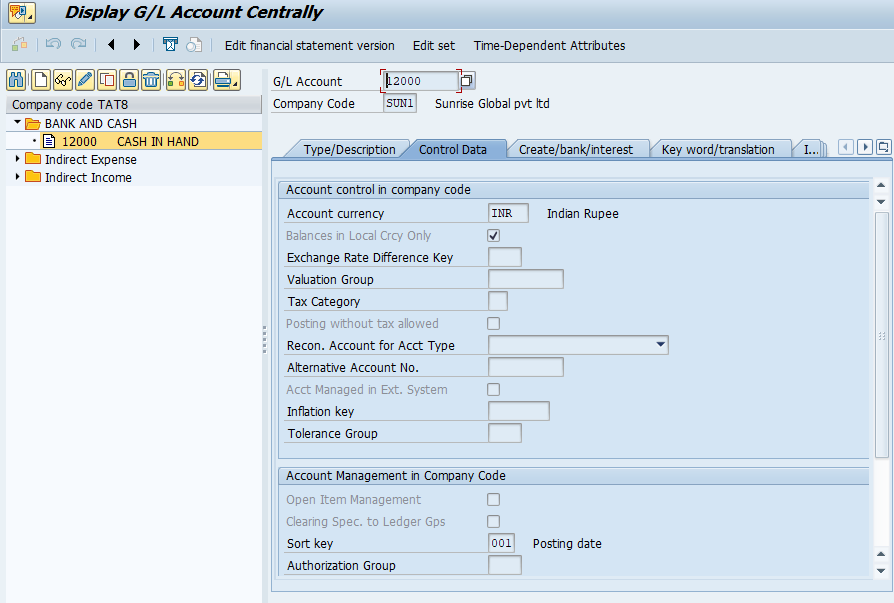
Task: Click the Account currency INR field
Action: tap(508, 213)
